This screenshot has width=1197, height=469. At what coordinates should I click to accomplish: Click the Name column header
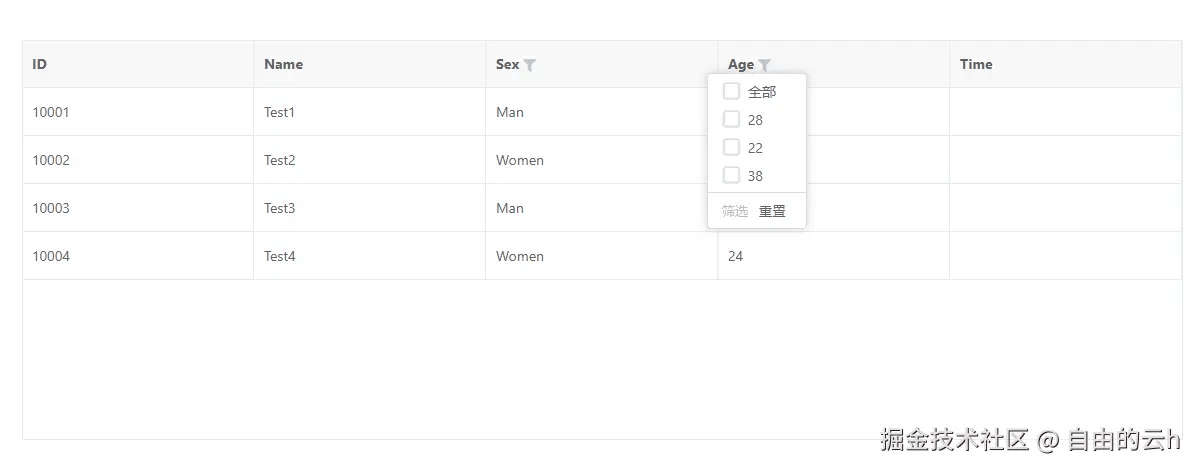[283, 64]
